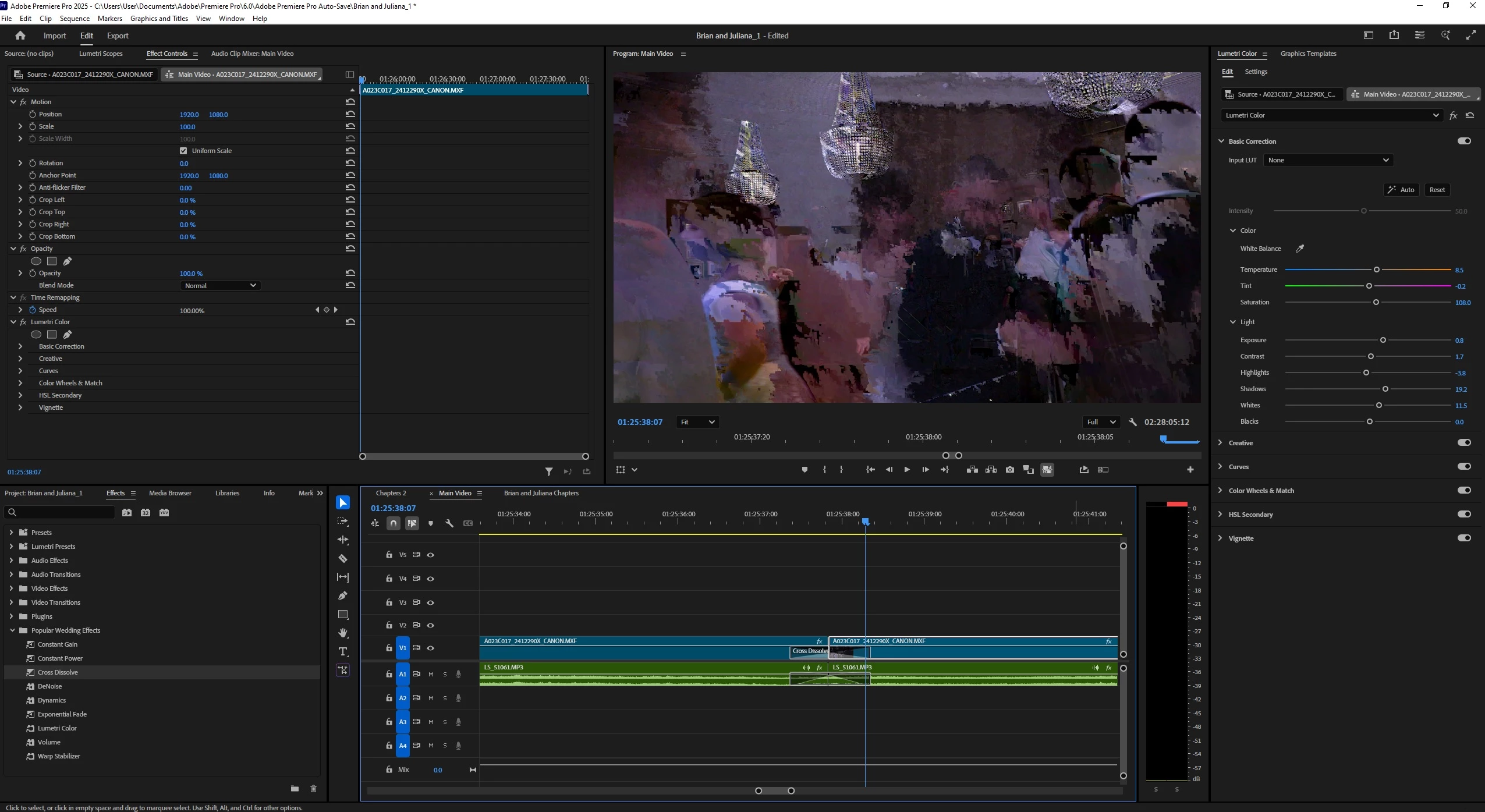Expand the Video Transitions folder
Image resolution: width=1485 pixels, height=812 pixels.
click(x=11, y=602)
